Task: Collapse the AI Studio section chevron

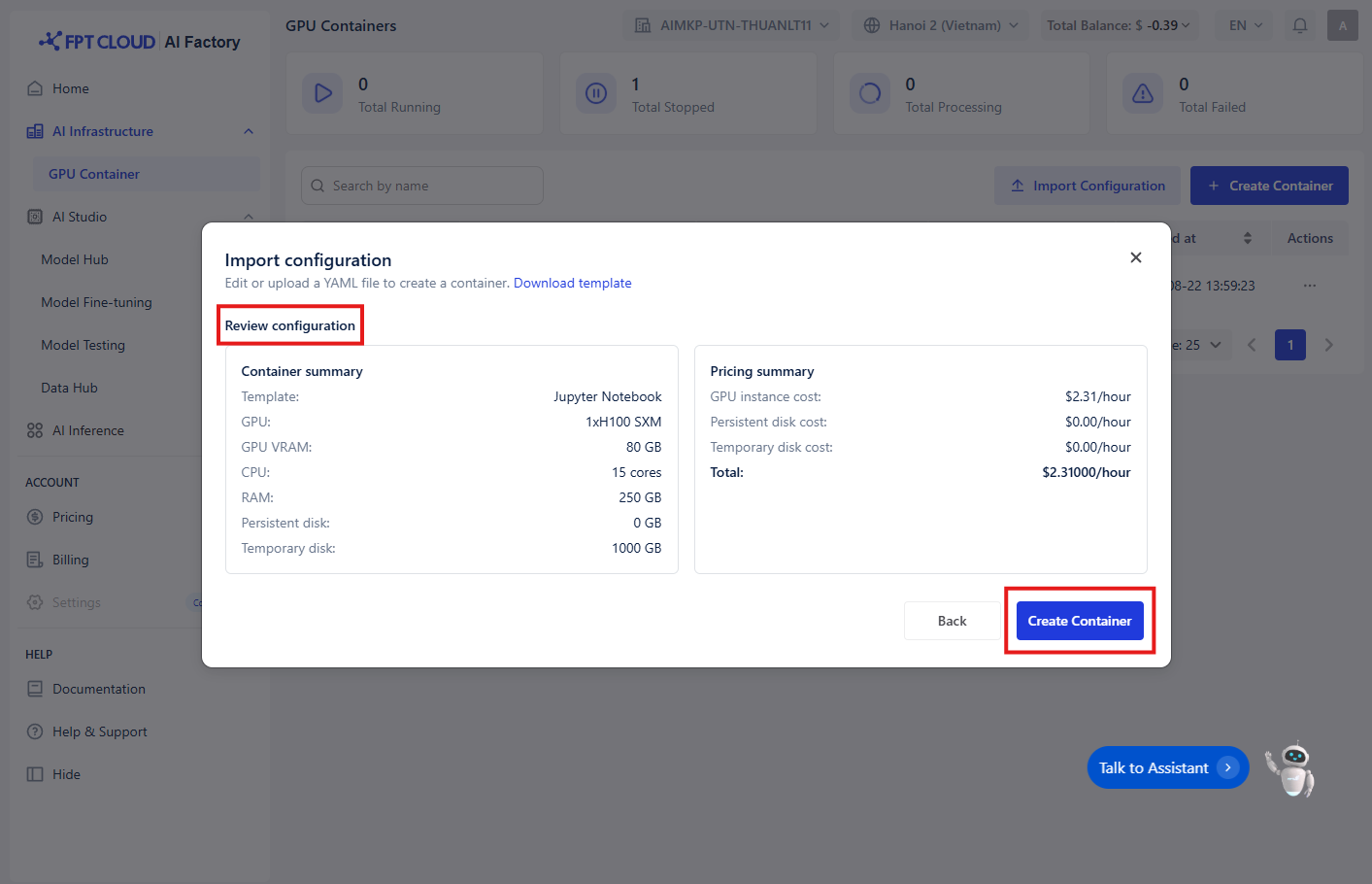Action: (249, 217)
